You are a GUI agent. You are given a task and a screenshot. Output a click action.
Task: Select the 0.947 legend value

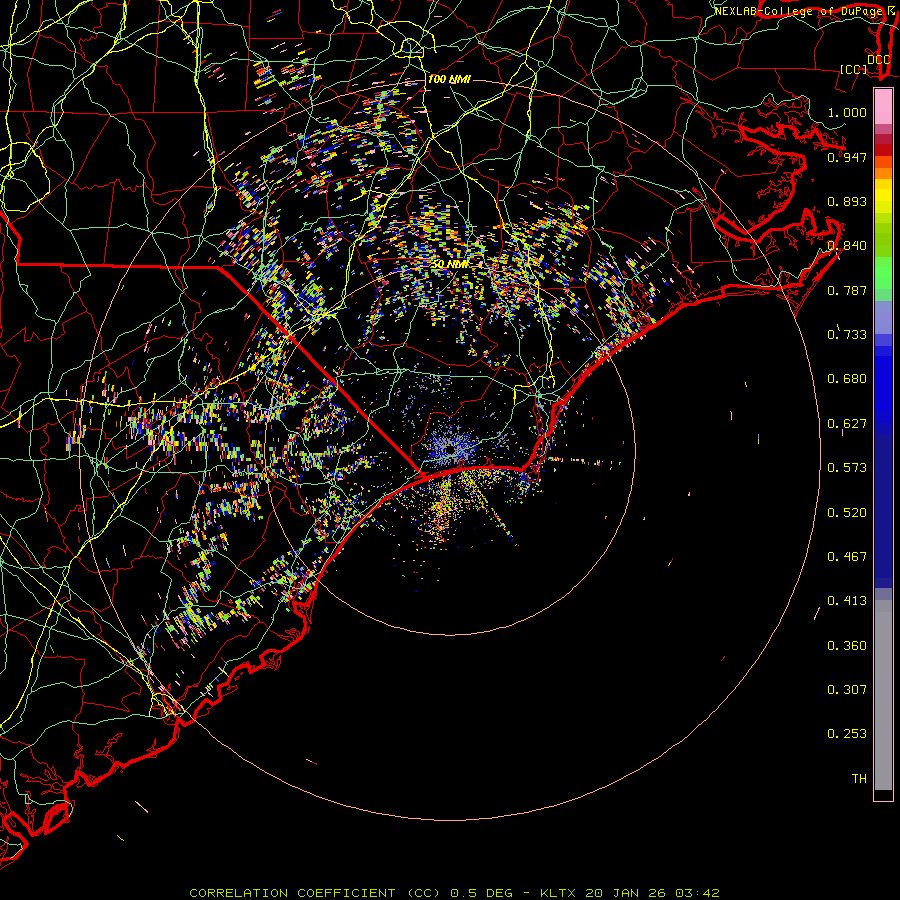point(847,157)
